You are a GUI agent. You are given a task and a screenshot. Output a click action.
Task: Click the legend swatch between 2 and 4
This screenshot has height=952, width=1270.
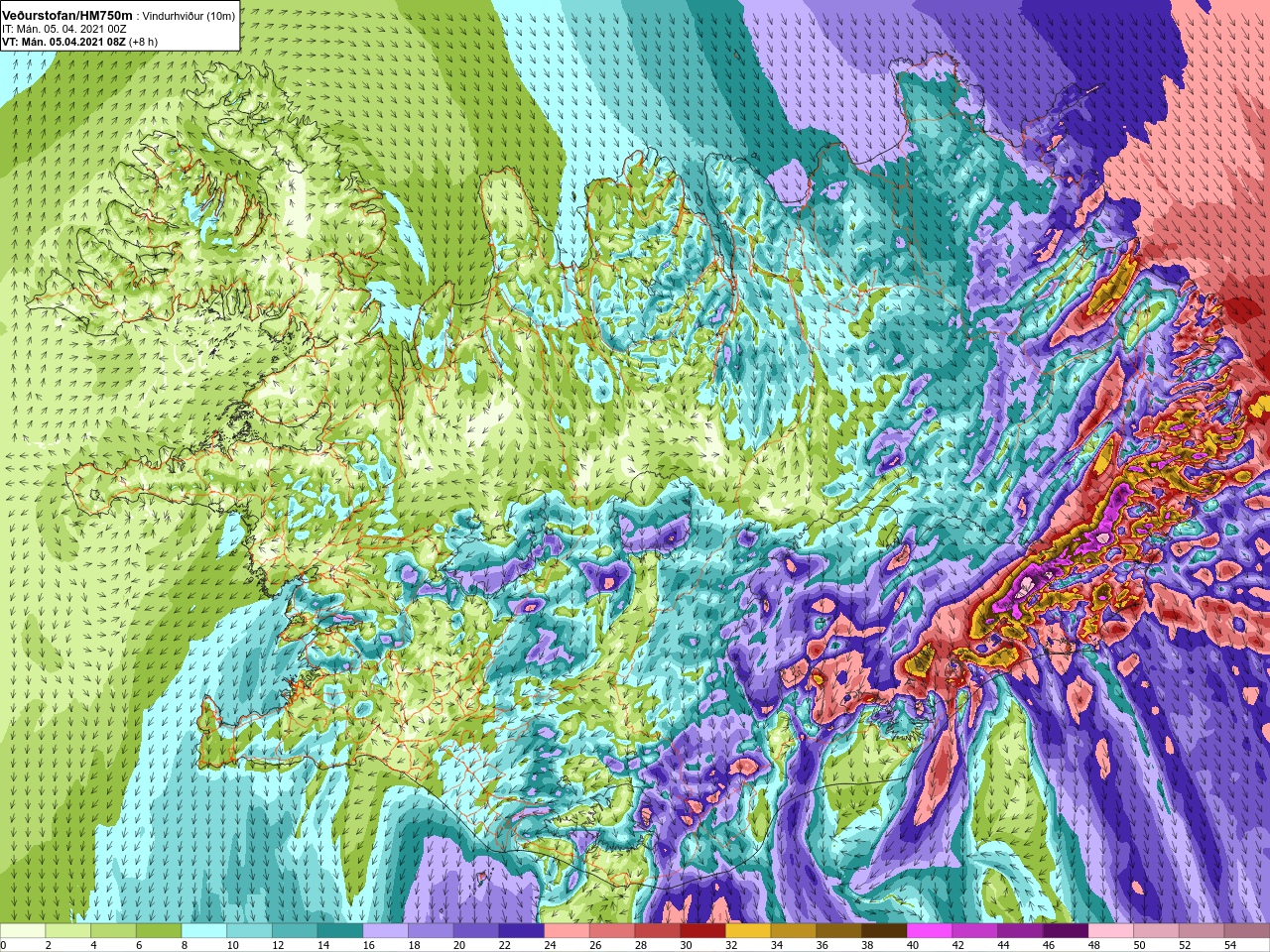[68, 931]
